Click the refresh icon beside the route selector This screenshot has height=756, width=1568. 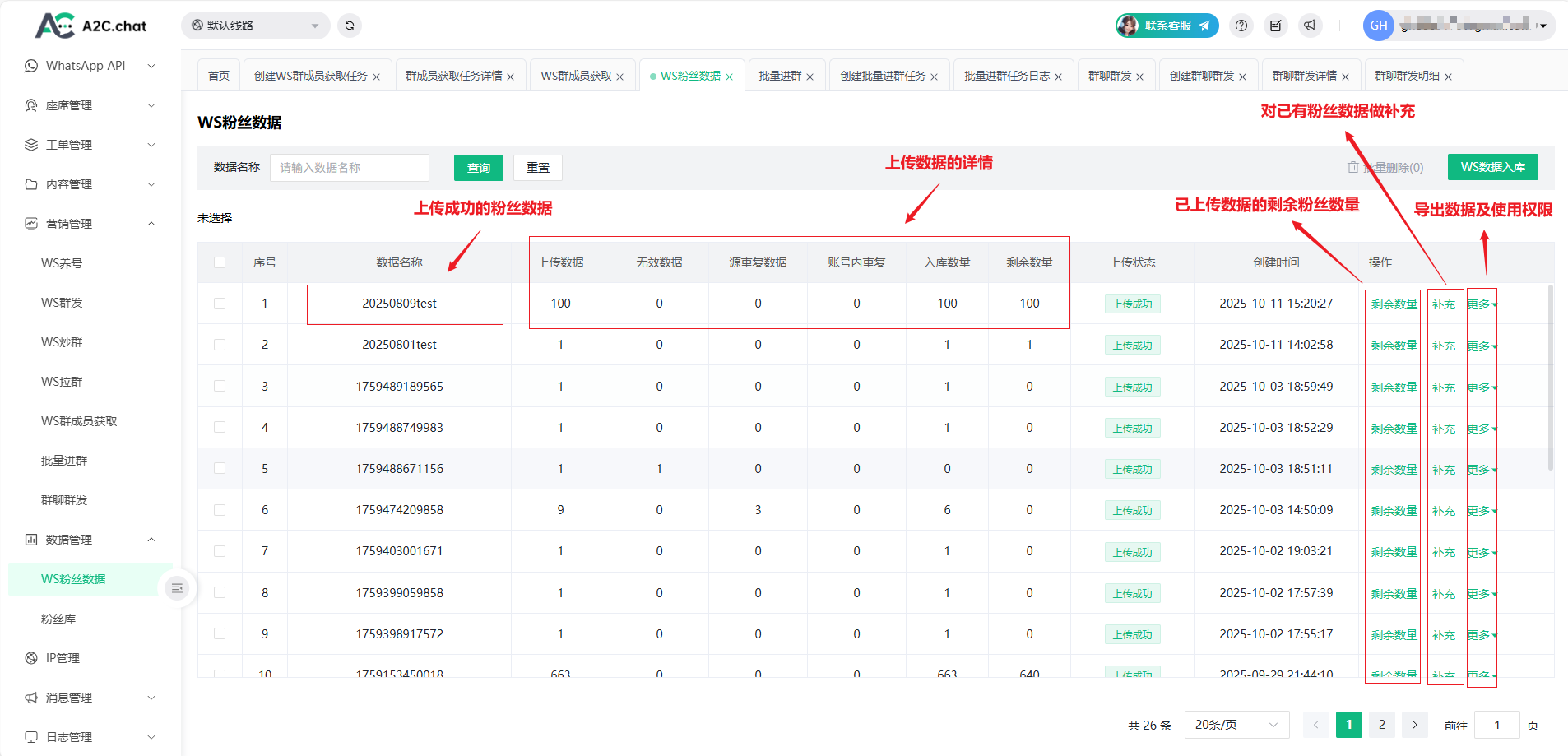click(x=350, y=26)
